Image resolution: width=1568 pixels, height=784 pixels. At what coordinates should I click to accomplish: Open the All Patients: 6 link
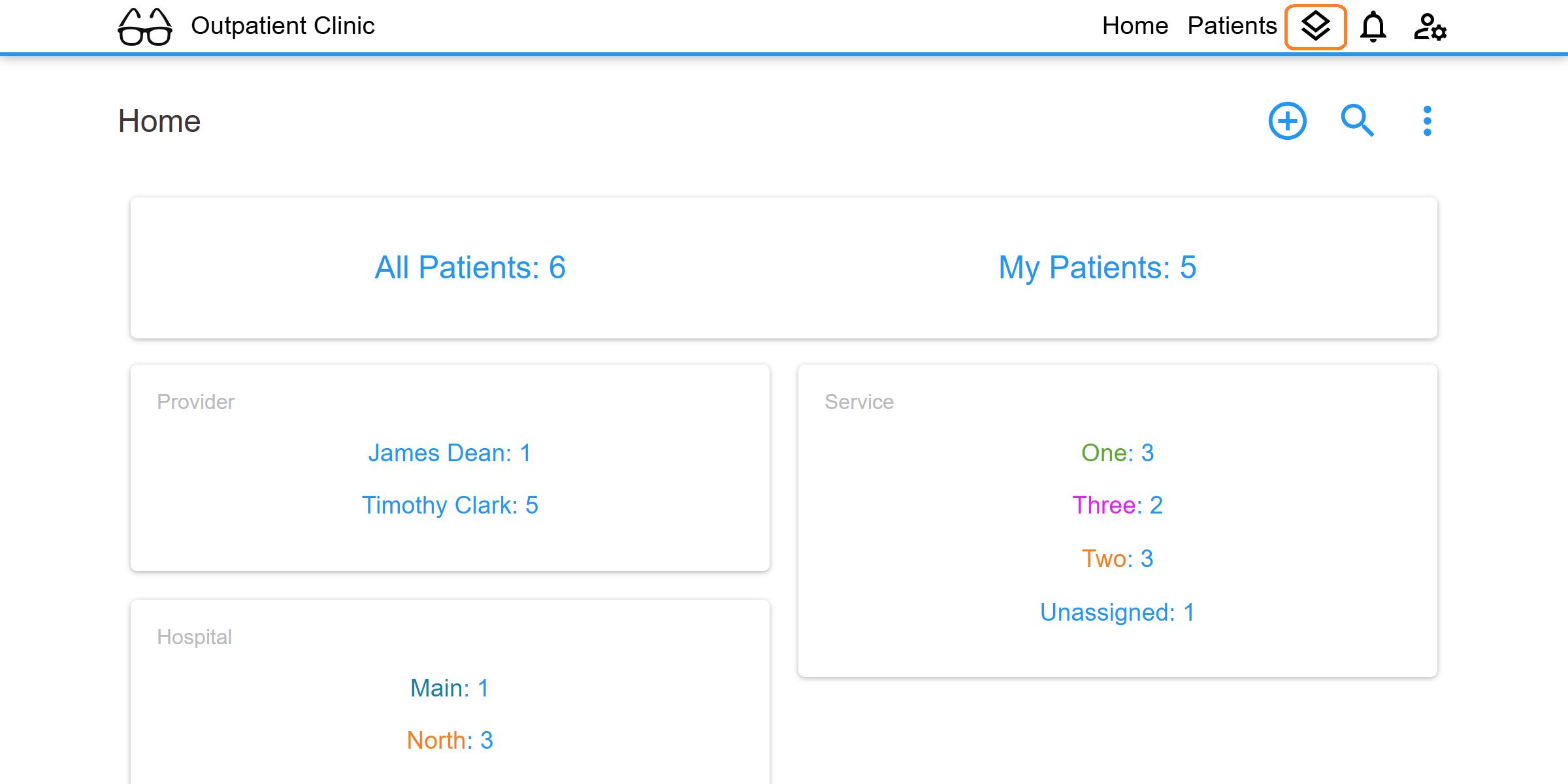pyautogui.click(x=470, y=267)
